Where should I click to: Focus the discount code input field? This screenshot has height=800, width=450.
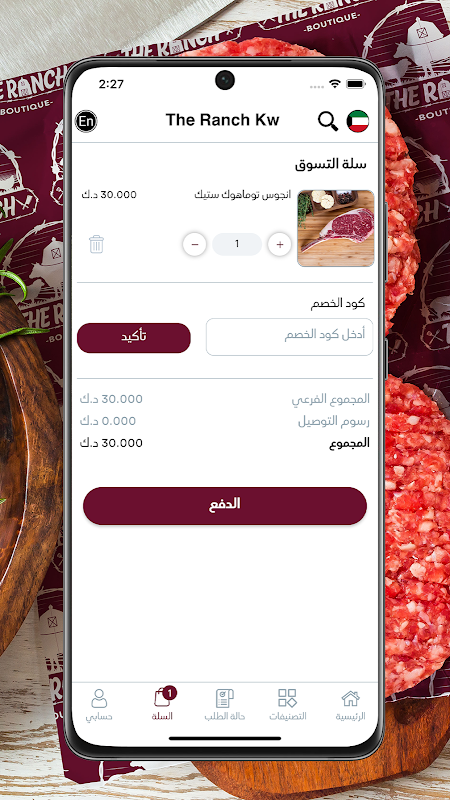coord(289,337)
